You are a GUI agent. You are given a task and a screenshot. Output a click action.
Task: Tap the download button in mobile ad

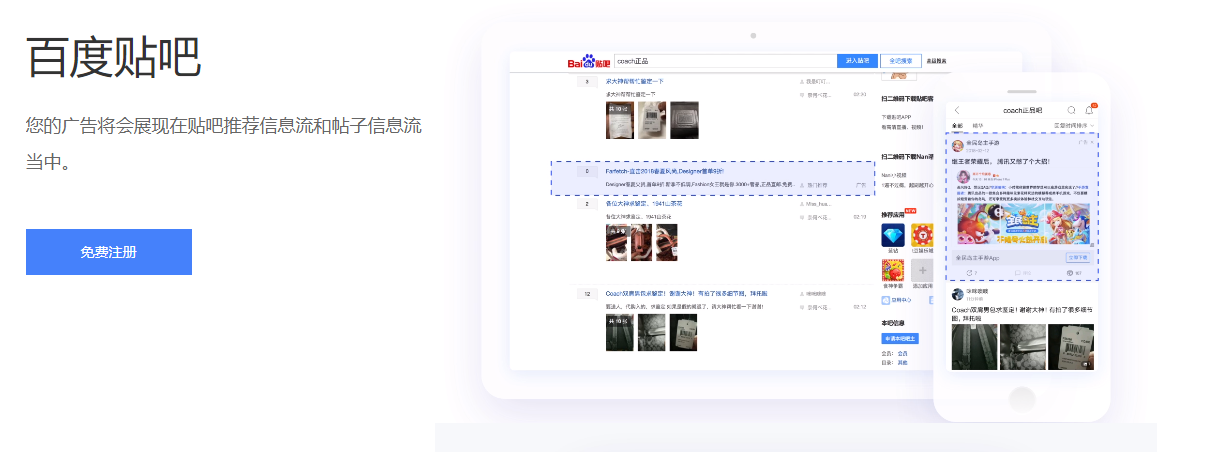pos(1077,257)
